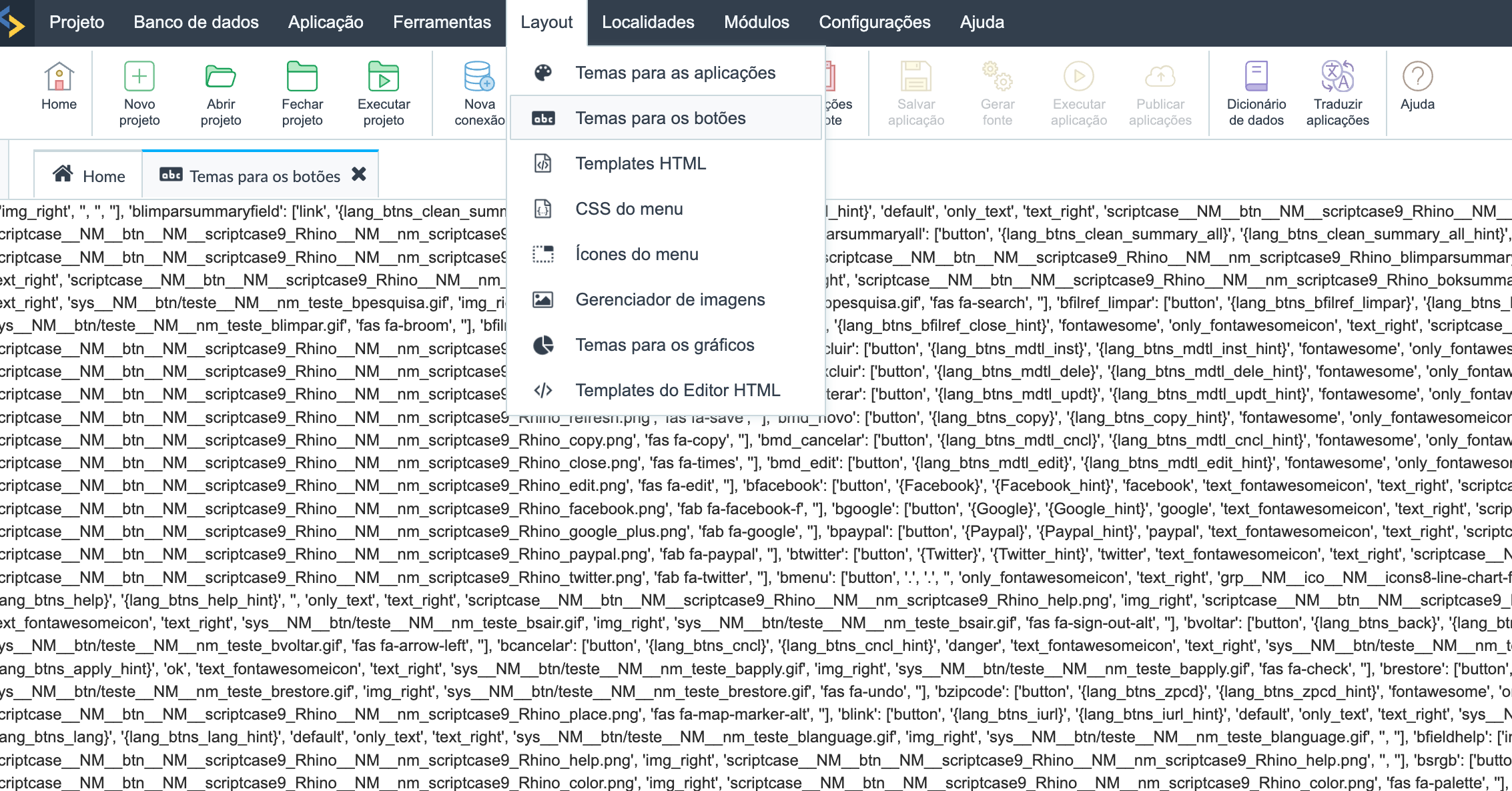Click the Salvar aplicação disk icon
Image resolution: width=1512 pixels, height=791 pixels.
click(x=916, y=77)
